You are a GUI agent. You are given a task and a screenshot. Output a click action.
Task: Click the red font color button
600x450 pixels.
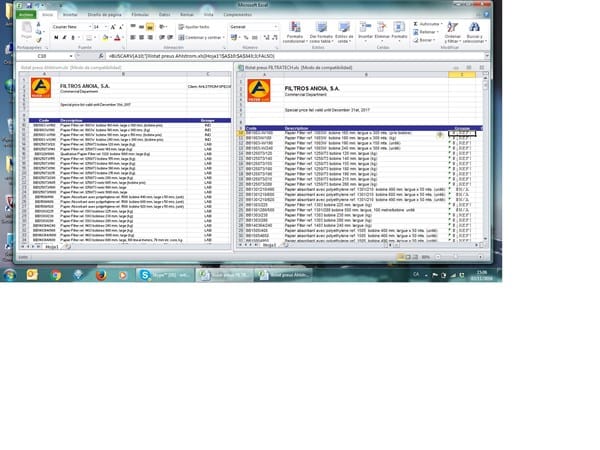click(117, 38)
